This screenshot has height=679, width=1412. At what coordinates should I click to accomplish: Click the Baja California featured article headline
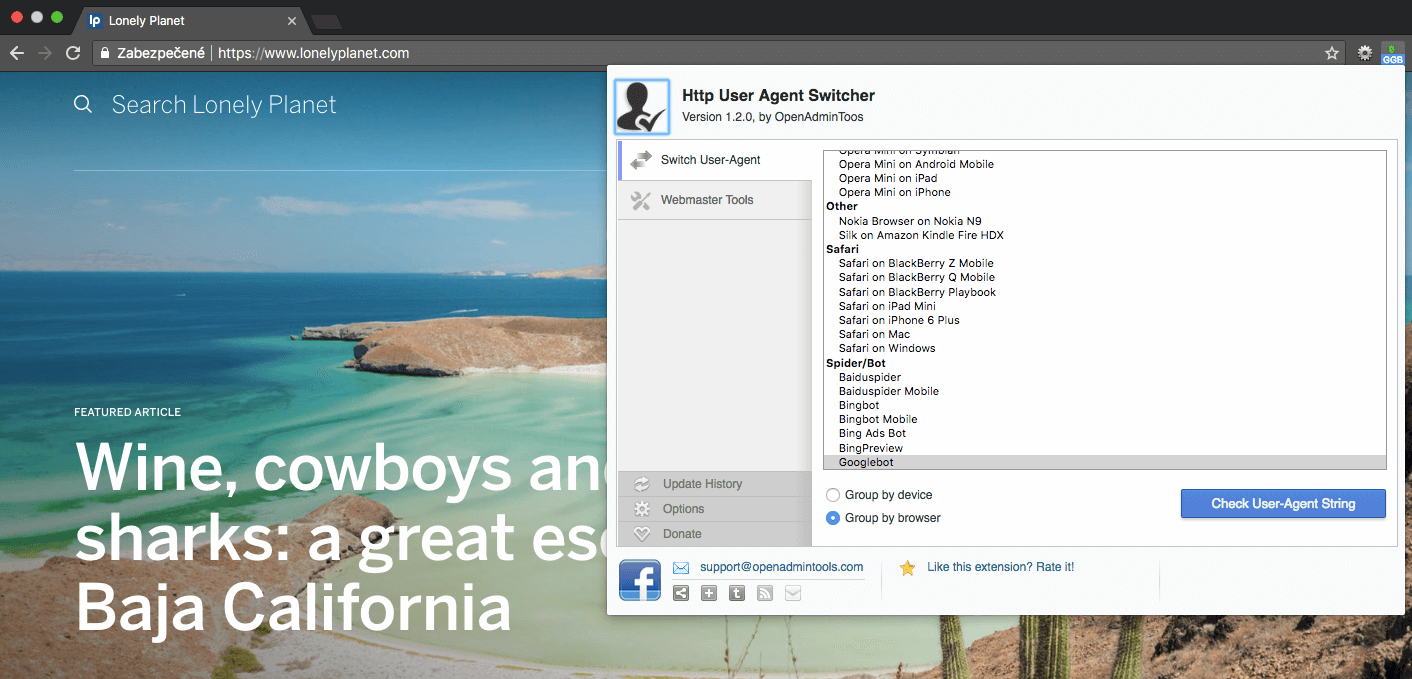(340, 537)
